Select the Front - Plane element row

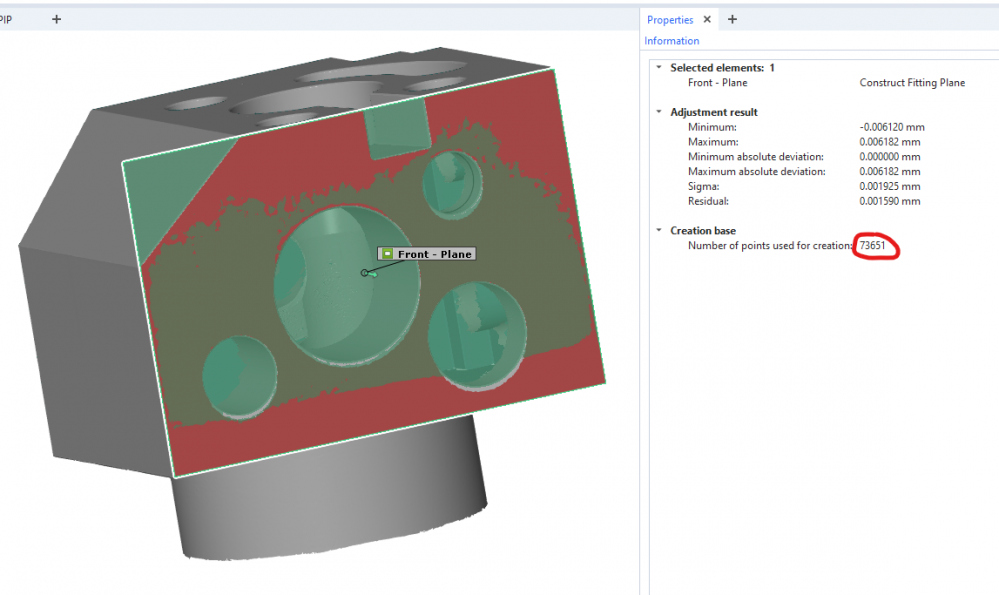click(x=717, y=83)
